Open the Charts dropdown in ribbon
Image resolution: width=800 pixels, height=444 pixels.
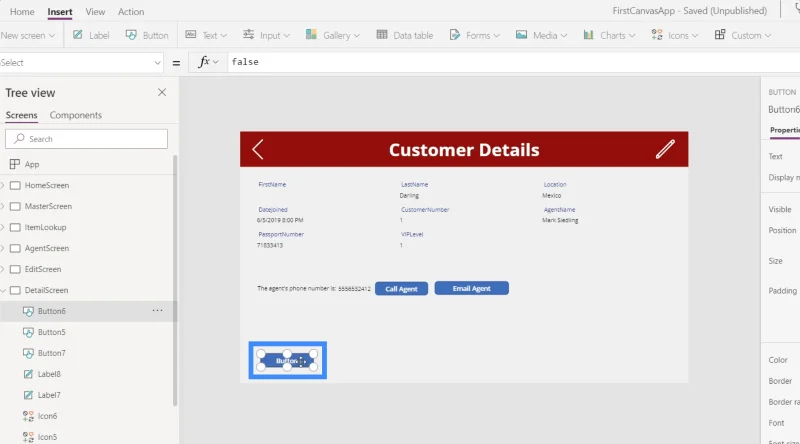(609, 35)
